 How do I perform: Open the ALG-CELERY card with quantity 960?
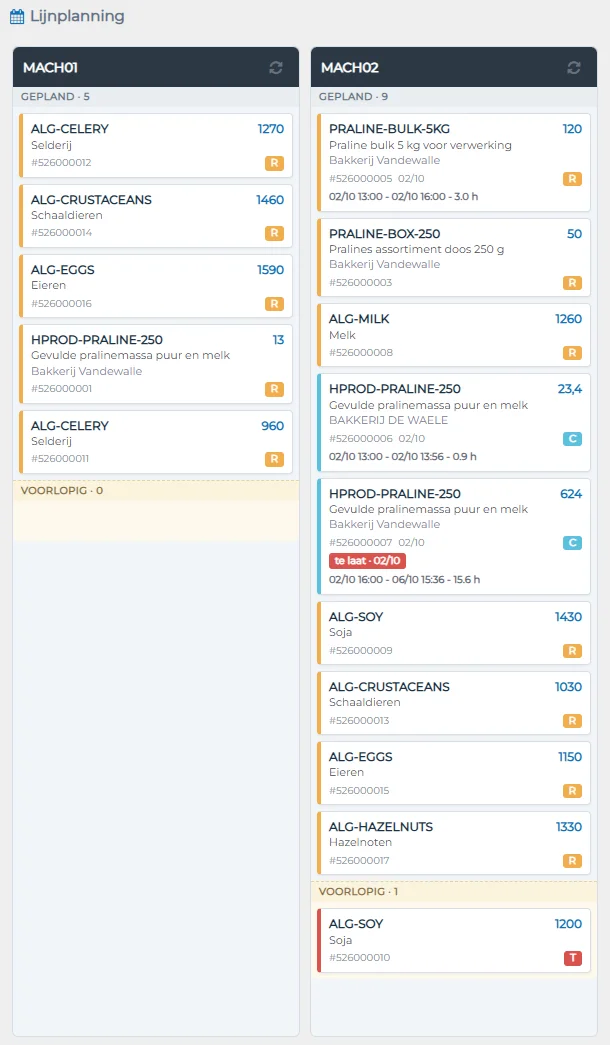tap(156, 442)
